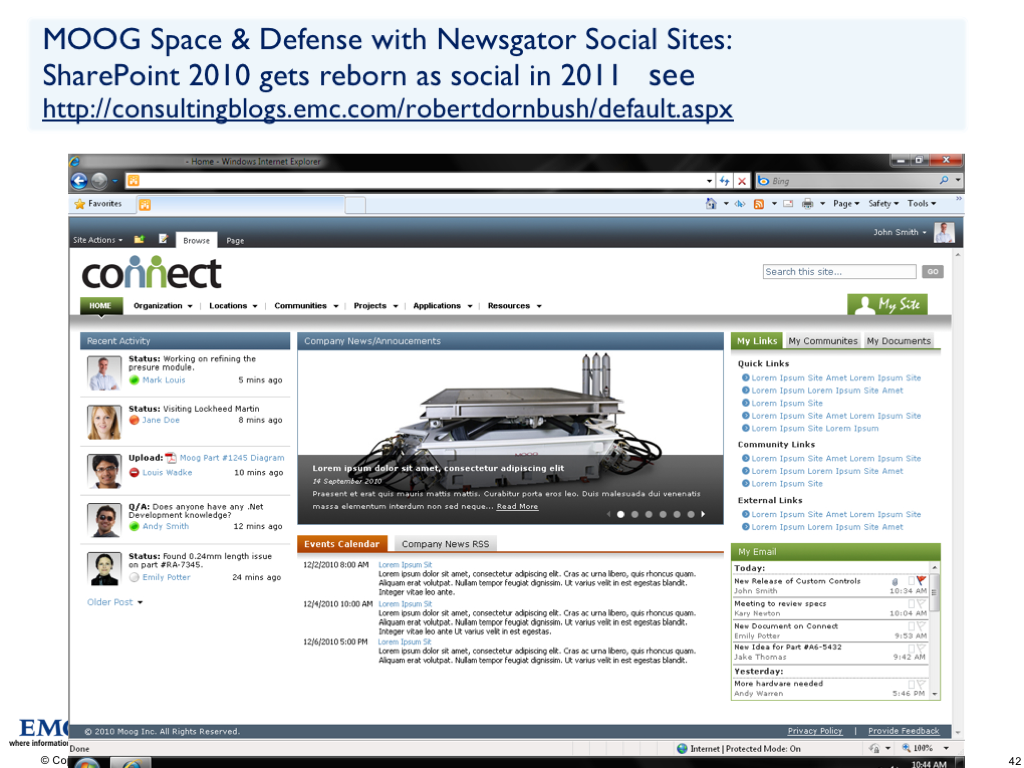Click Jane Doe's avatar photo
Screen dimensions: 1024x768
coord(104,422)
